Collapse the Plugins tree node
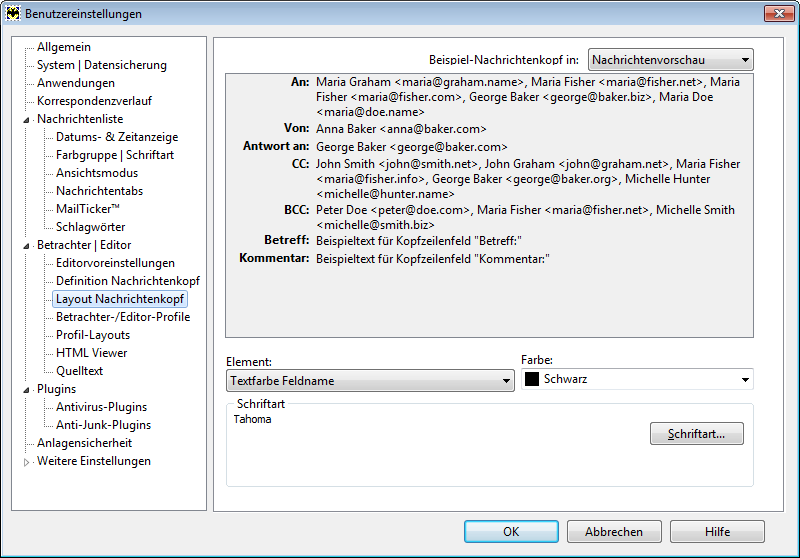The height and width of the screenshot is (558, 800). pyautogui.click(x=26, y=390)
